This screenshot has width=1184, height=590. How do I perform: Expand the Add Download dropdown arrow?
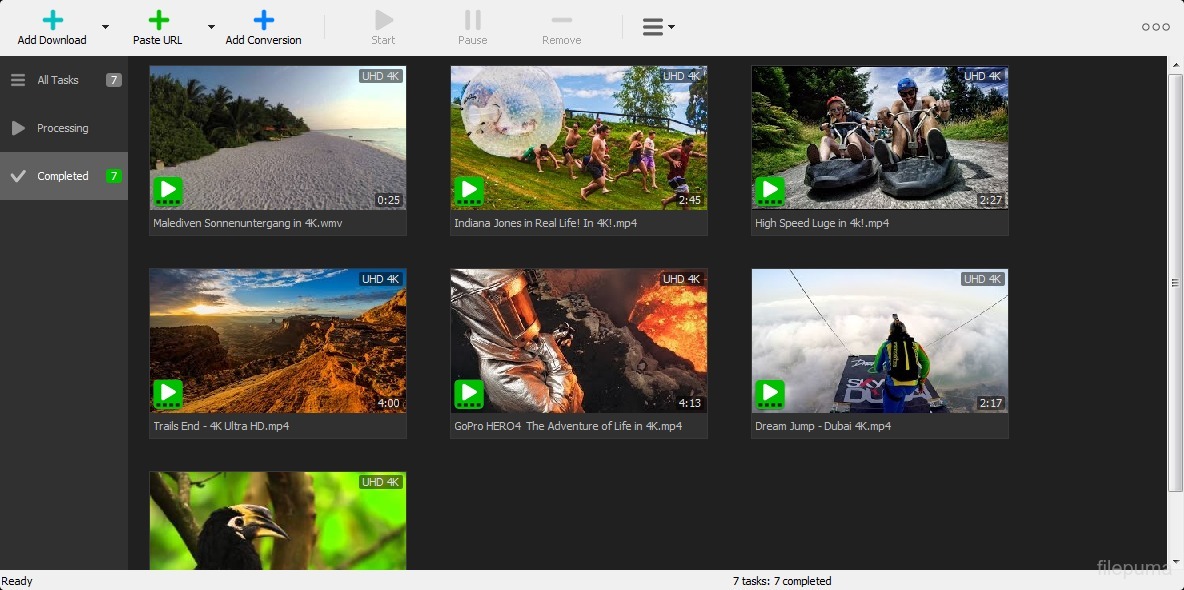[x=105, y=27]
